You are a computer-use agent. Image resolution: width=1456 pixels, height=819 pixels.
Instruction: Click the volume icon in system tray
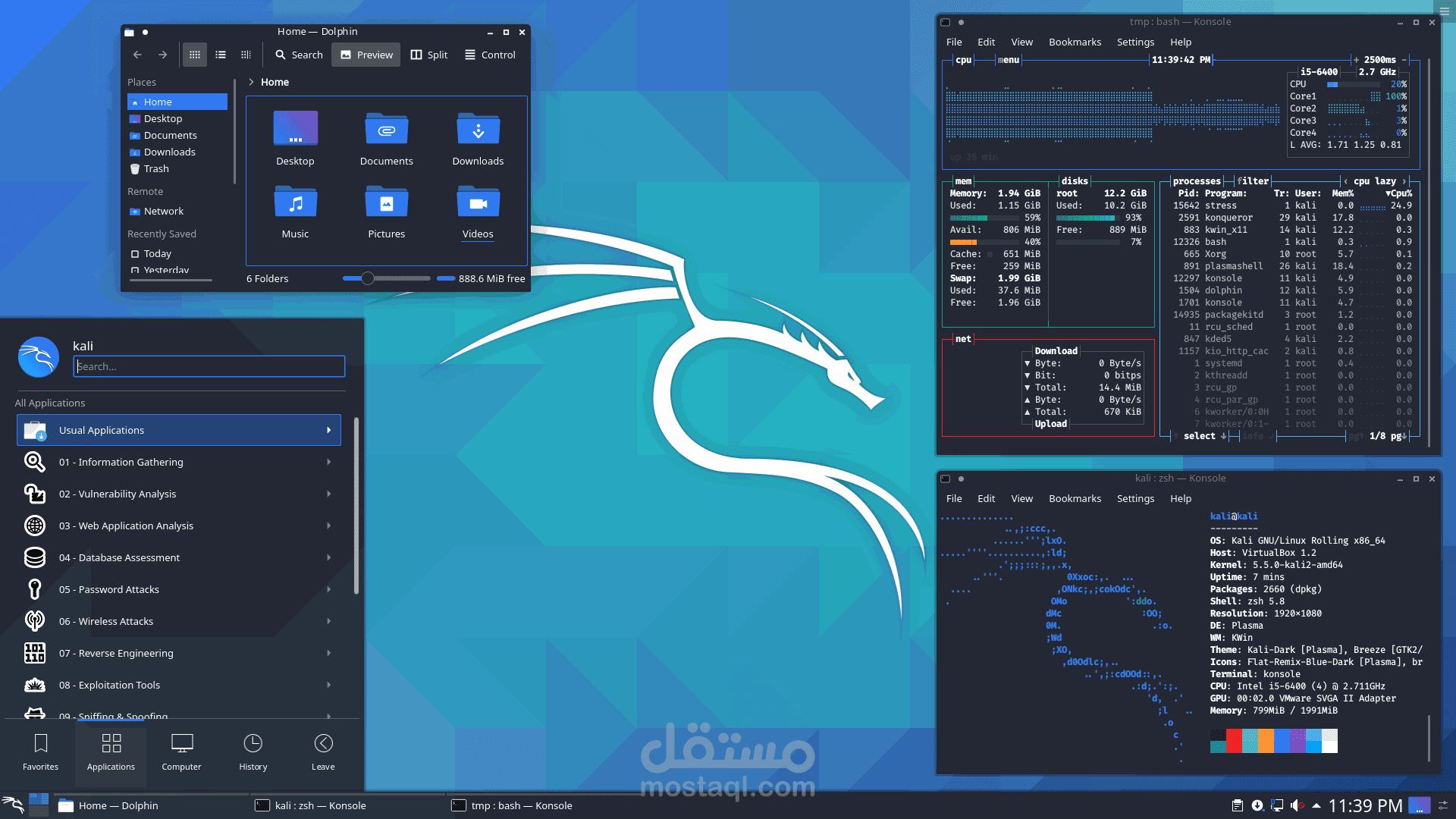pos(1297,805)
